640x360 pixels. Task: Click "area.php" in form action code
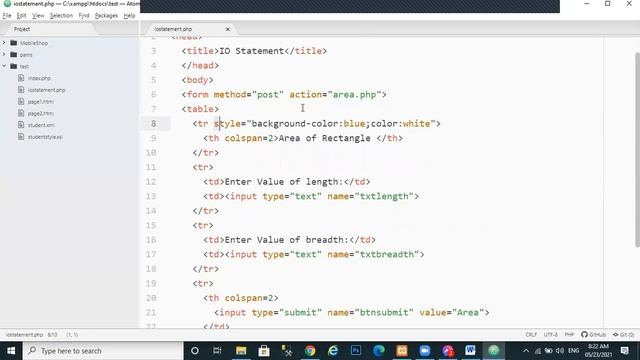coord(354,95)
